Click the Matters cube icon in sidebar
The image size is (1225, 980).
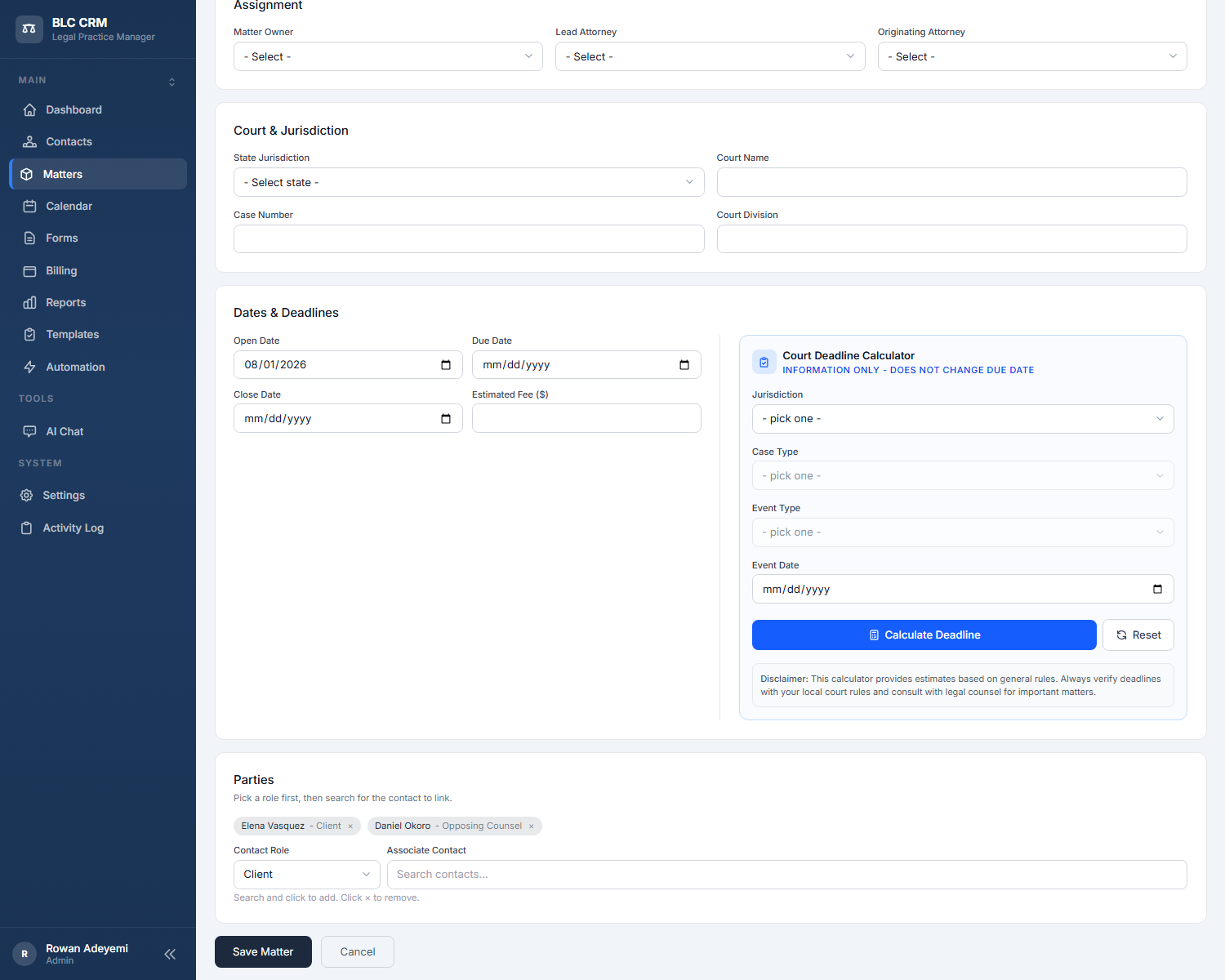pos(27,174)
